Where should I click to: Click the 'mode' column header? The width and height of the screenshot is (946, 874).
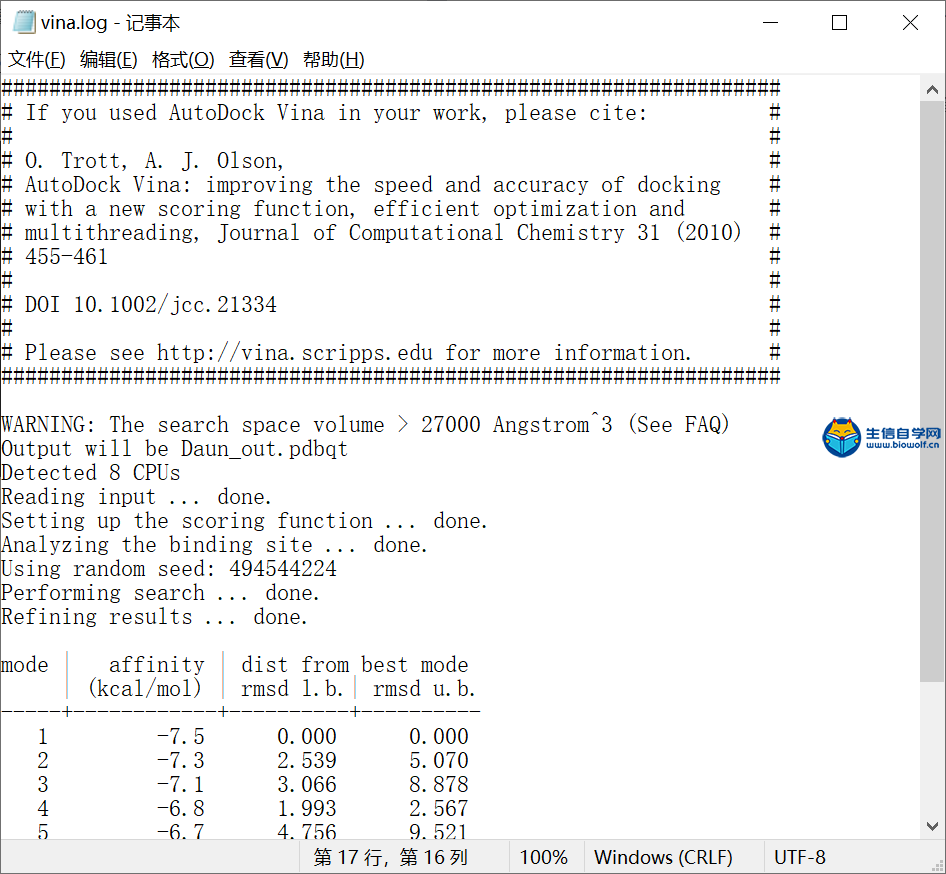(x=25, y=665)
